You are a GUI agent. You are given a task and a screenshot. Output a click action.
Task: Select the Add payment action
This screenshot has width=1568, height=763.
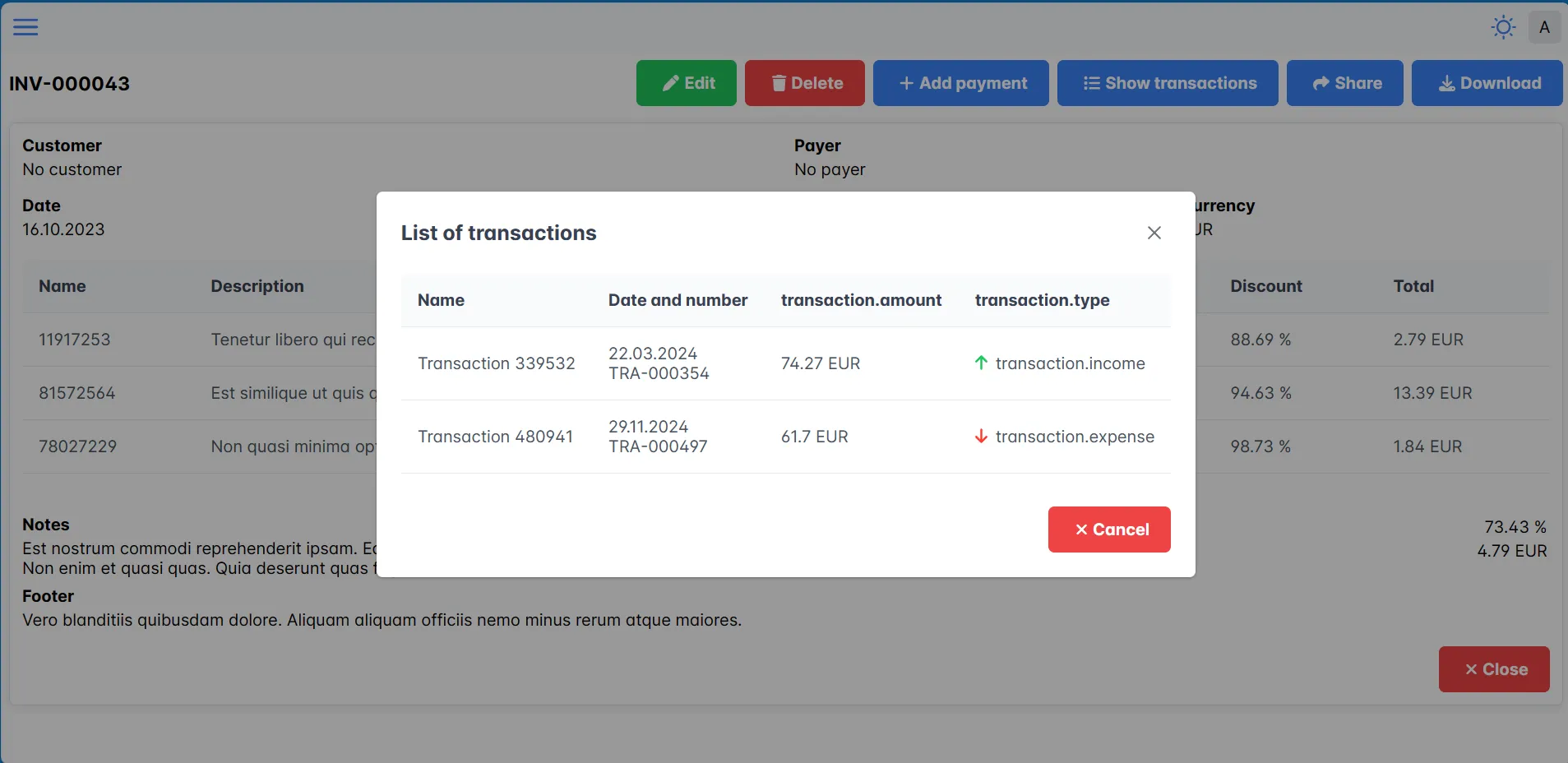[960, 82]
